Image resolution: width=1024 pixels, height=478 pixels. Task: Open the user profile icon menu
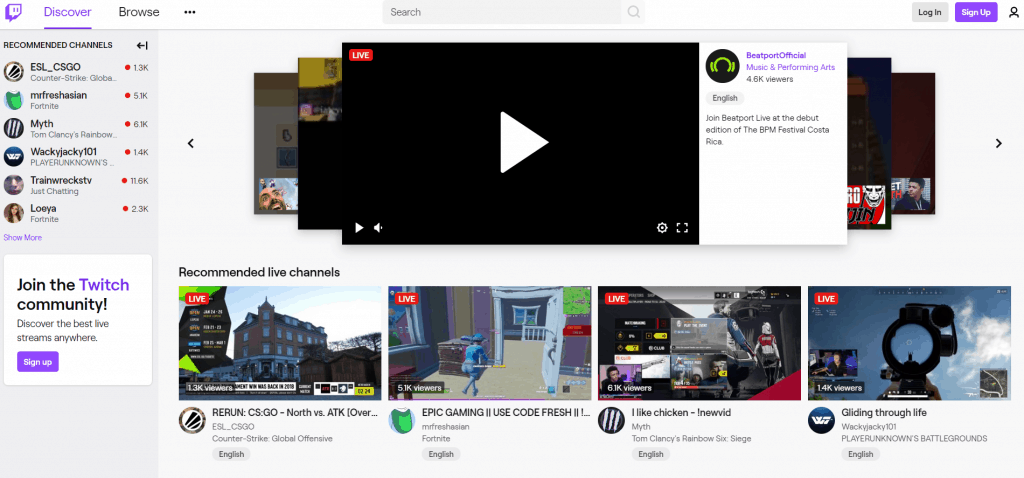[x=1013, y=12]
